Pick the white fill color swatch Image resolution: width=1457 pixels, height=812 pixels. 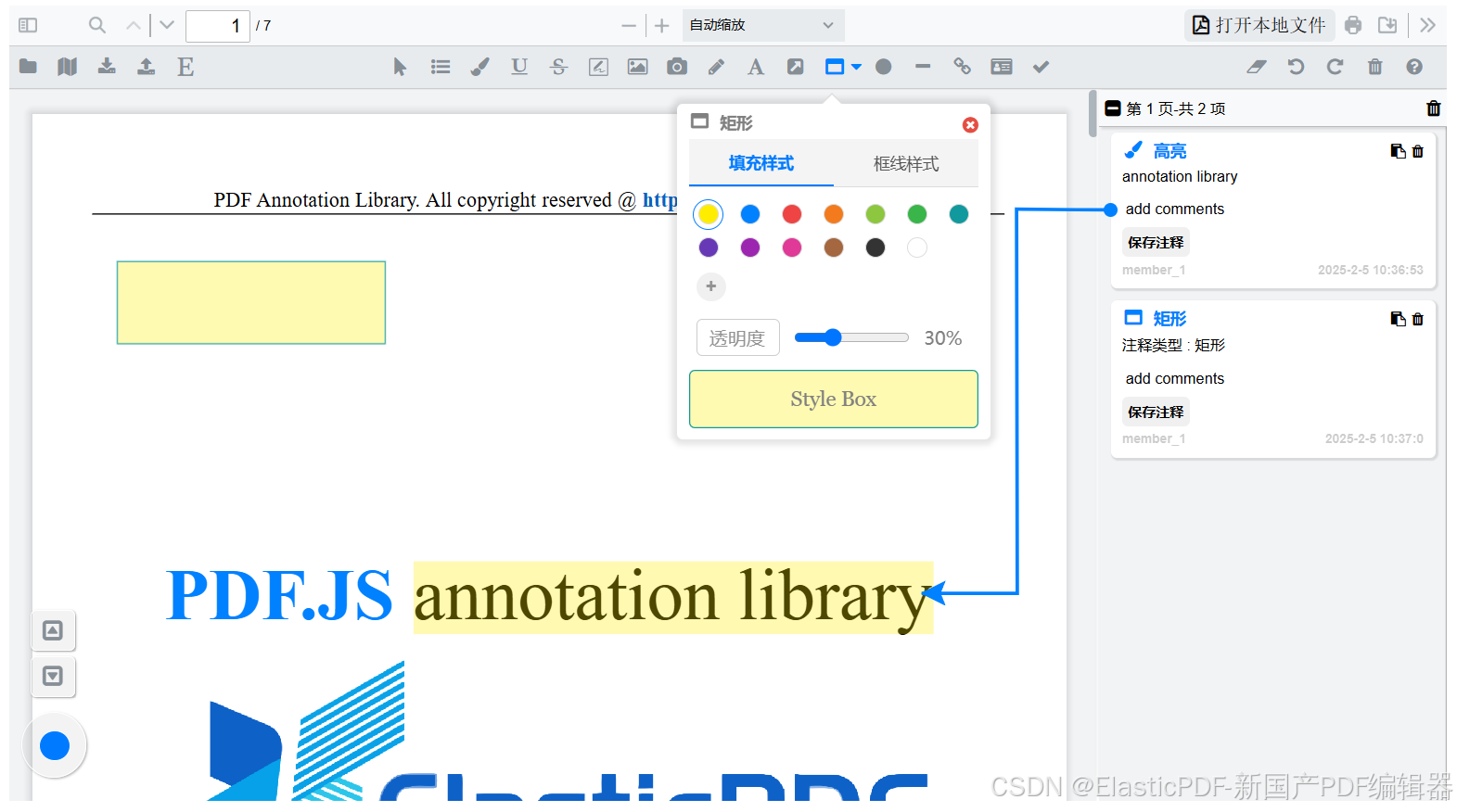pyautogui.click(x=917, y=247)
